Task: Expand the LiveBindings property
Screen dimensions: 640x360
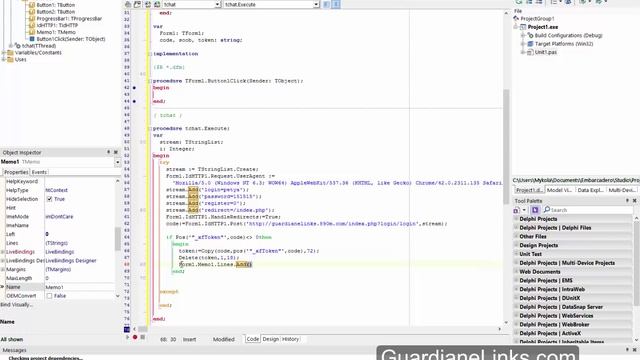Action: 3,252
